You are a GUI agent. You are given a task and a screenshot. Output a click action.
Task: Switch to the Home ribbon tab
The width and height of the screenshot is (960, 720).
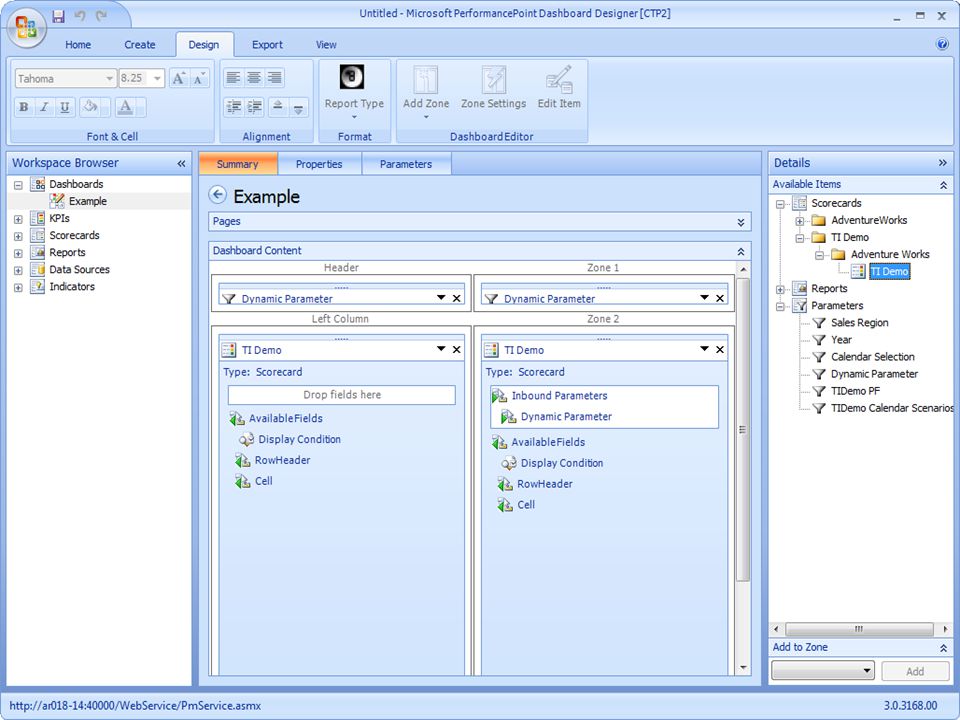pos(78,45)
